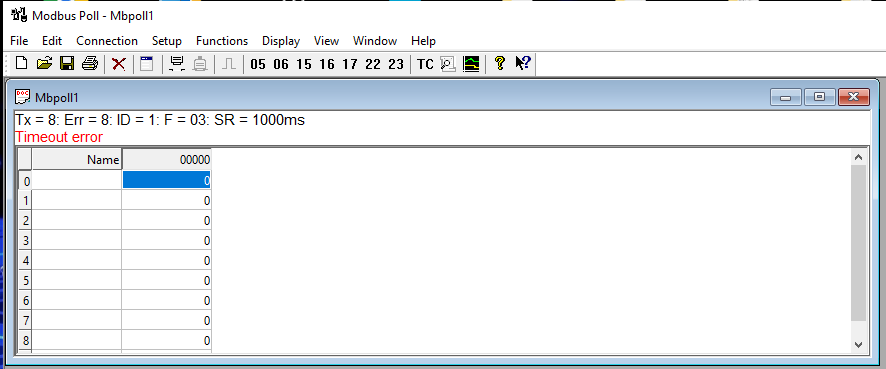This screenshot has width=886, height=369.
Task: Open function 16 write registers
Action: [x=327, y=64]
